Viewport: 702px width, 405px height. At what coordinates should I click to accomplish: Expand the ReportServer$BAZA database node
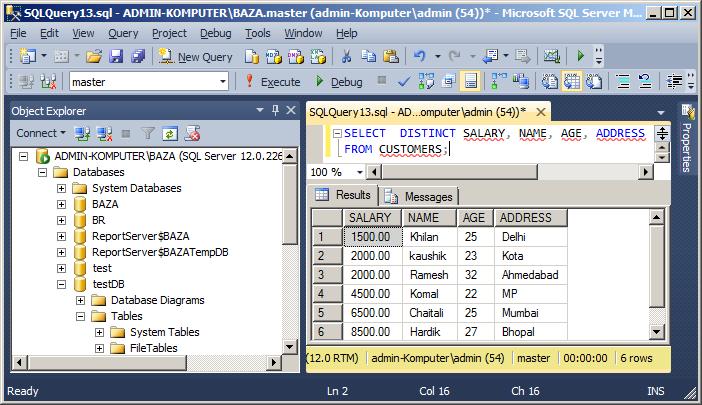61,236
